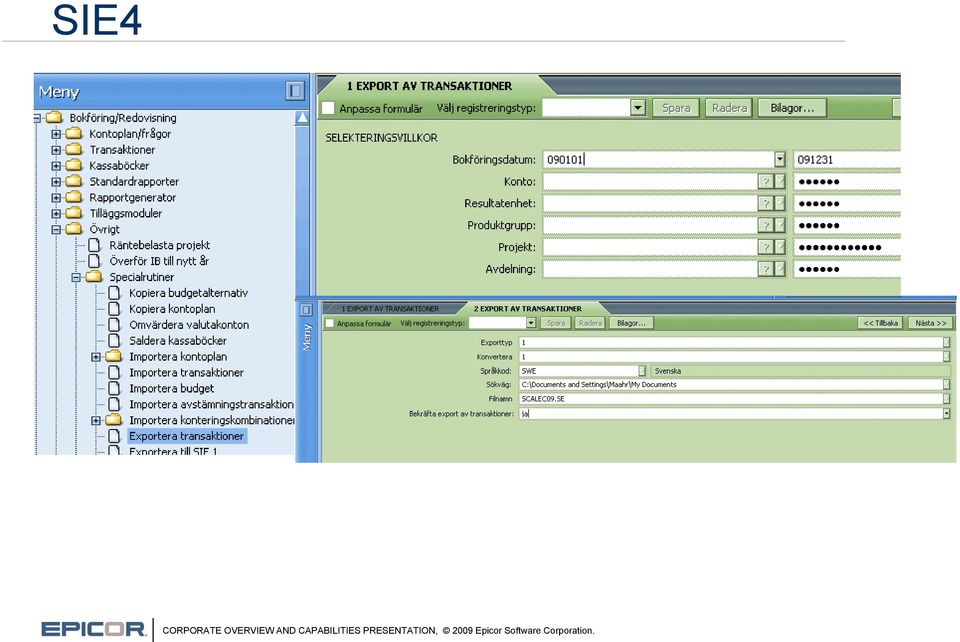Click the Konvertera input field
This screenshot has height=642, width=960.
click(731, 357)
